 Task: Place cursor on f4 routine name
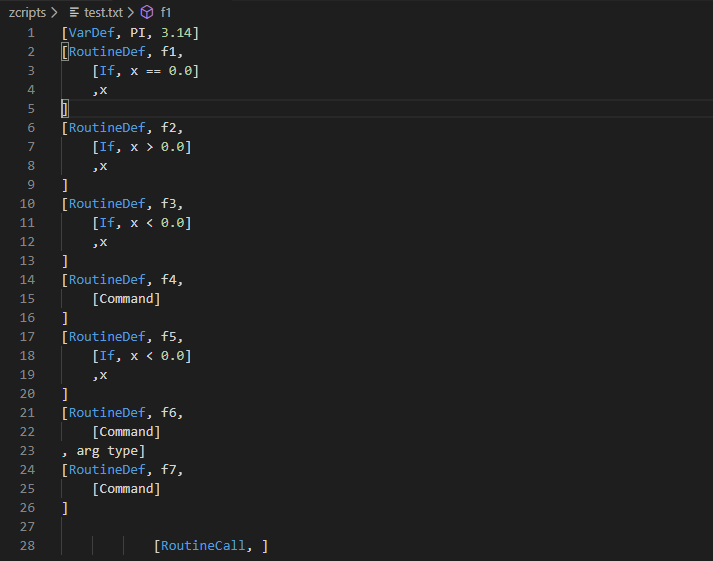[x=168, y=280]
